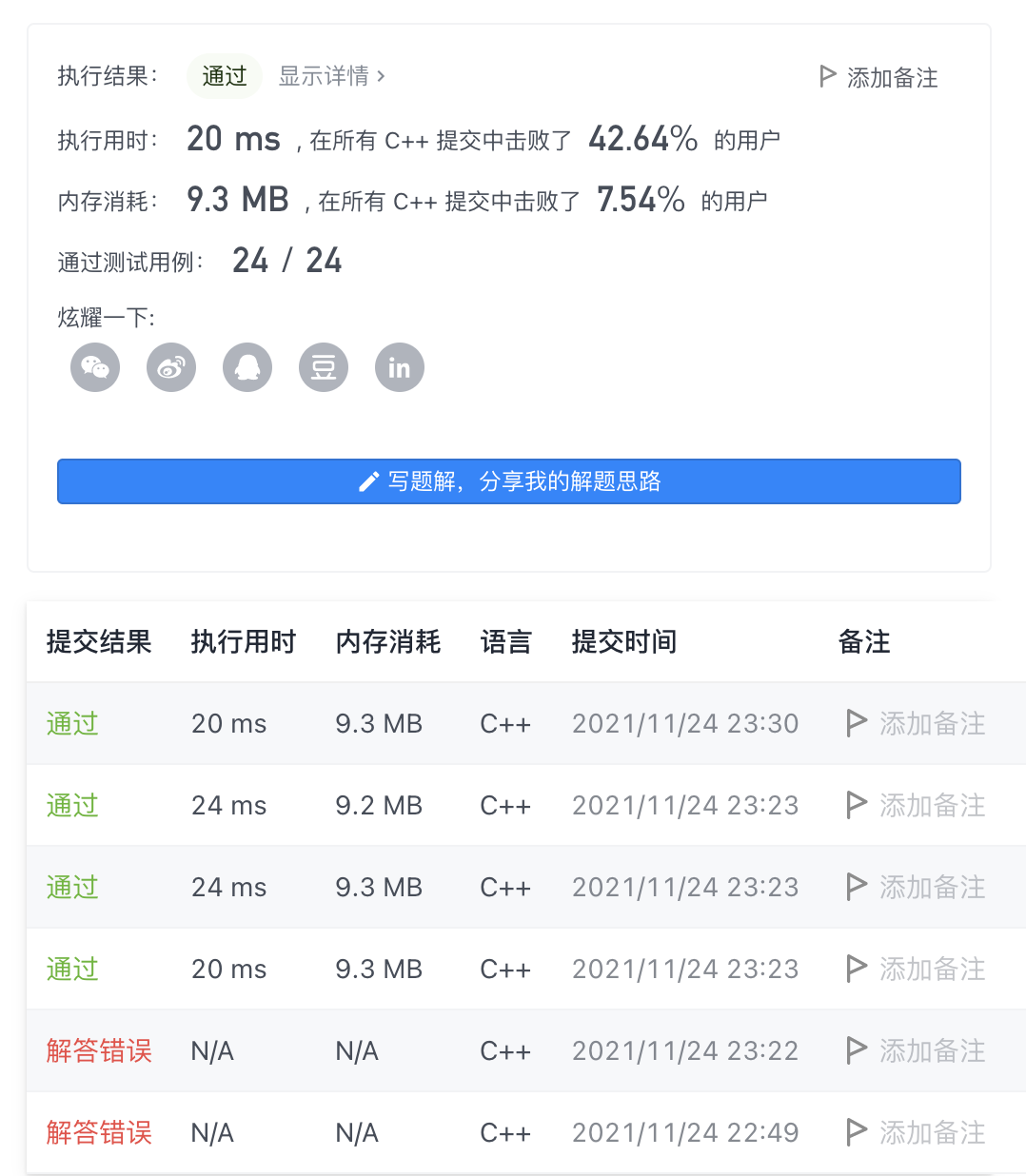Share result via QQ icon
Viewport: 1026px width, 1176px height.
247,366
